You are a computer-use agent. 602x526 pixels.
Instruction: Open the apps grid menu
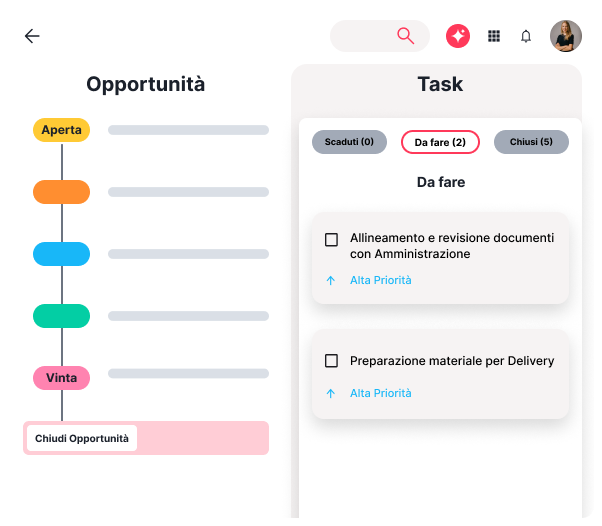point(494,36)
